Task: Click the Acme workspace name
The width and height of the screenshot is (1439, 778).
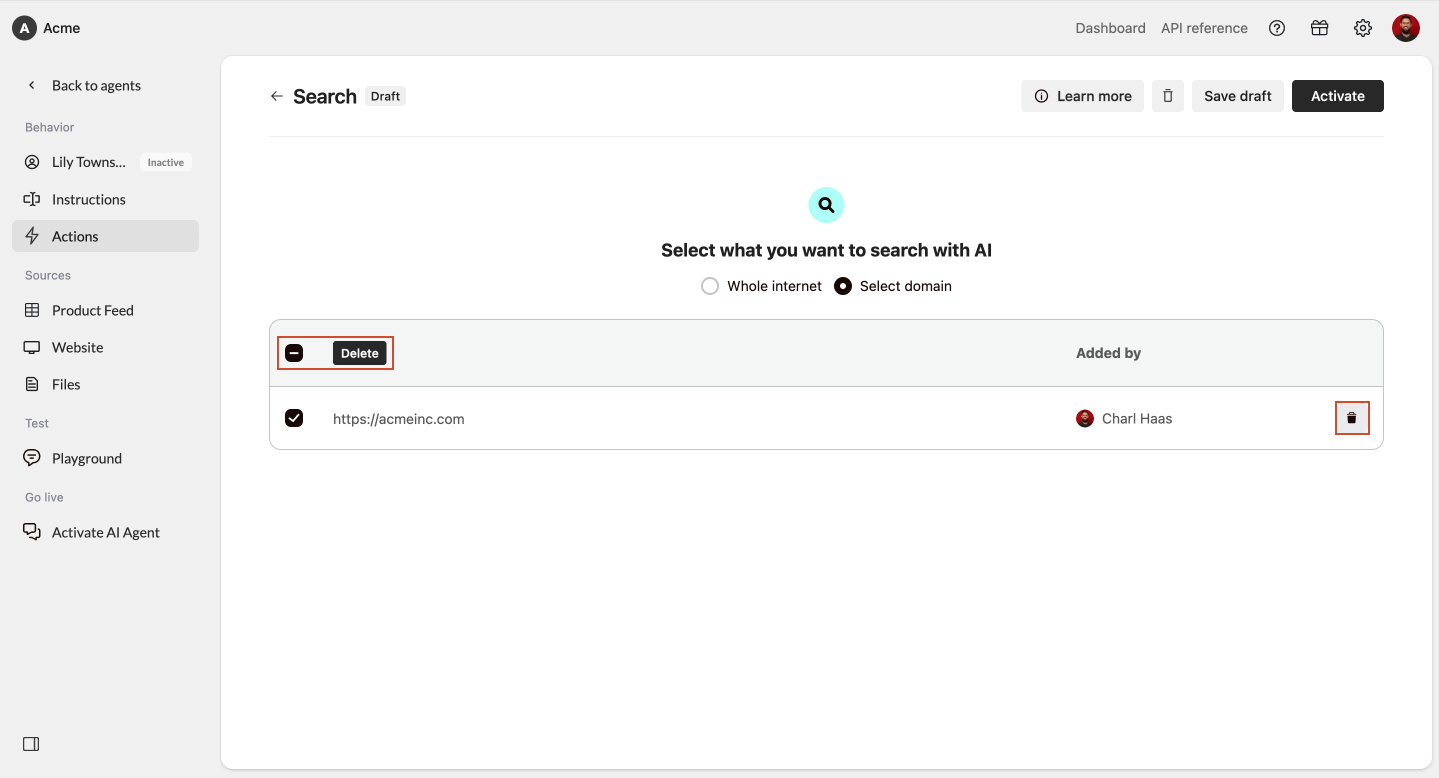Action: click(x=62, y=28)
